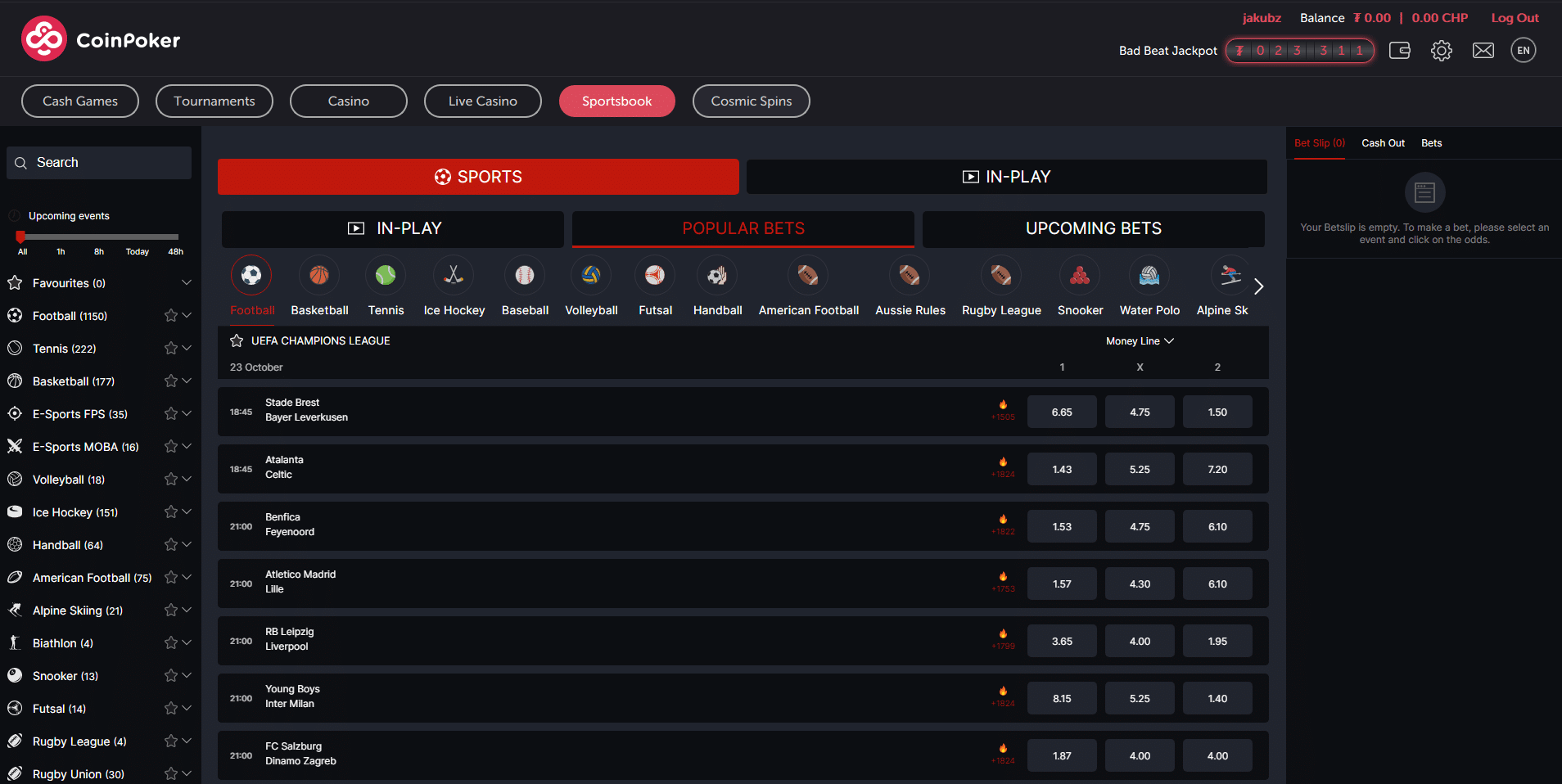This screenshot has height=784, width=1562.
Task: Open the wide IN-PLAY button
Action: [x=1007, y=177]
